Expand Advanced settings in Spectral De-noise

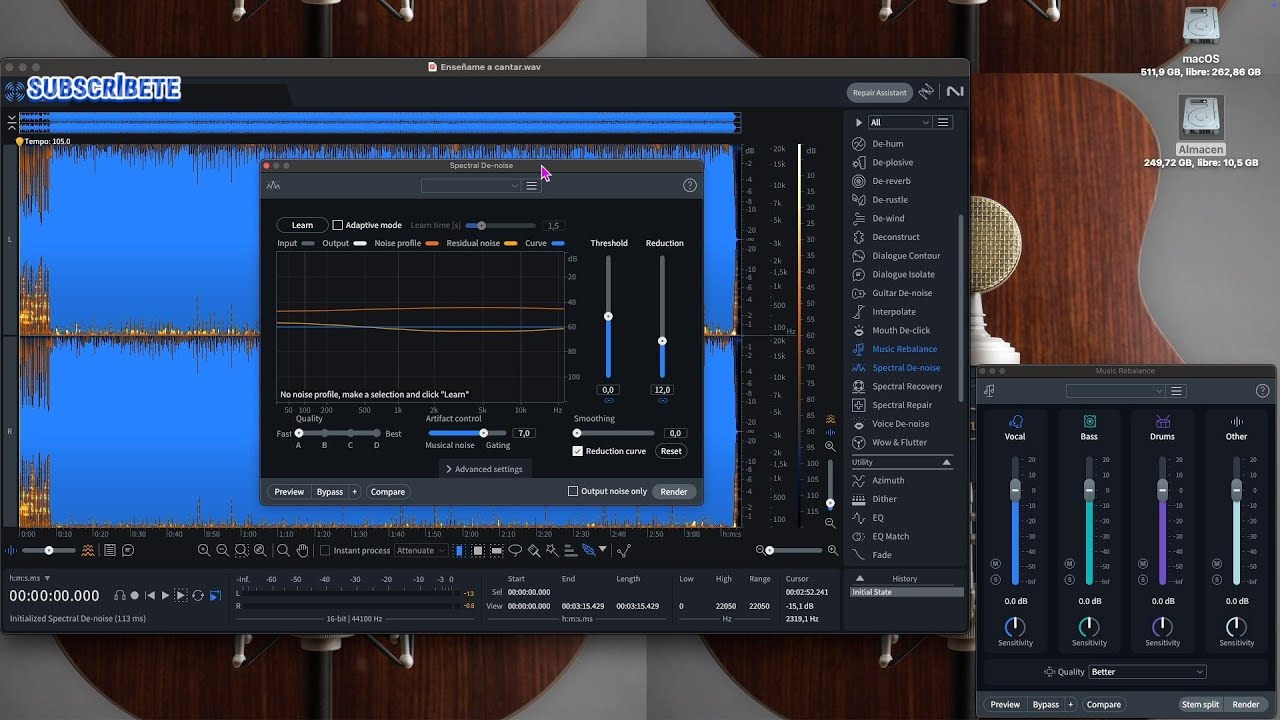[x=484, y=469]
